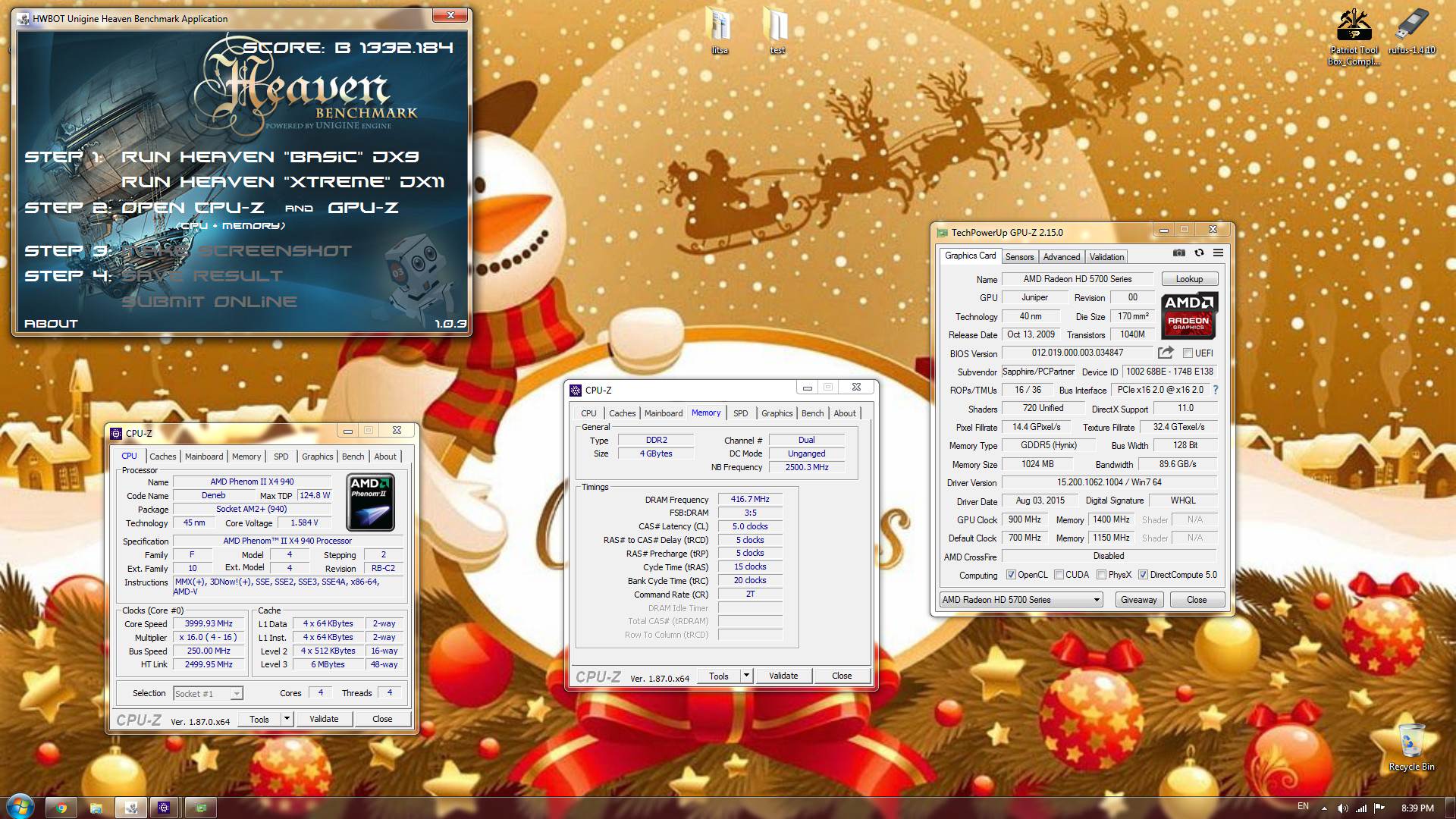Click Run Heaven "Xtreme" DX11
Image resolution: width=1456 pixels, height=819 pixels.
(x=283, y=182)
